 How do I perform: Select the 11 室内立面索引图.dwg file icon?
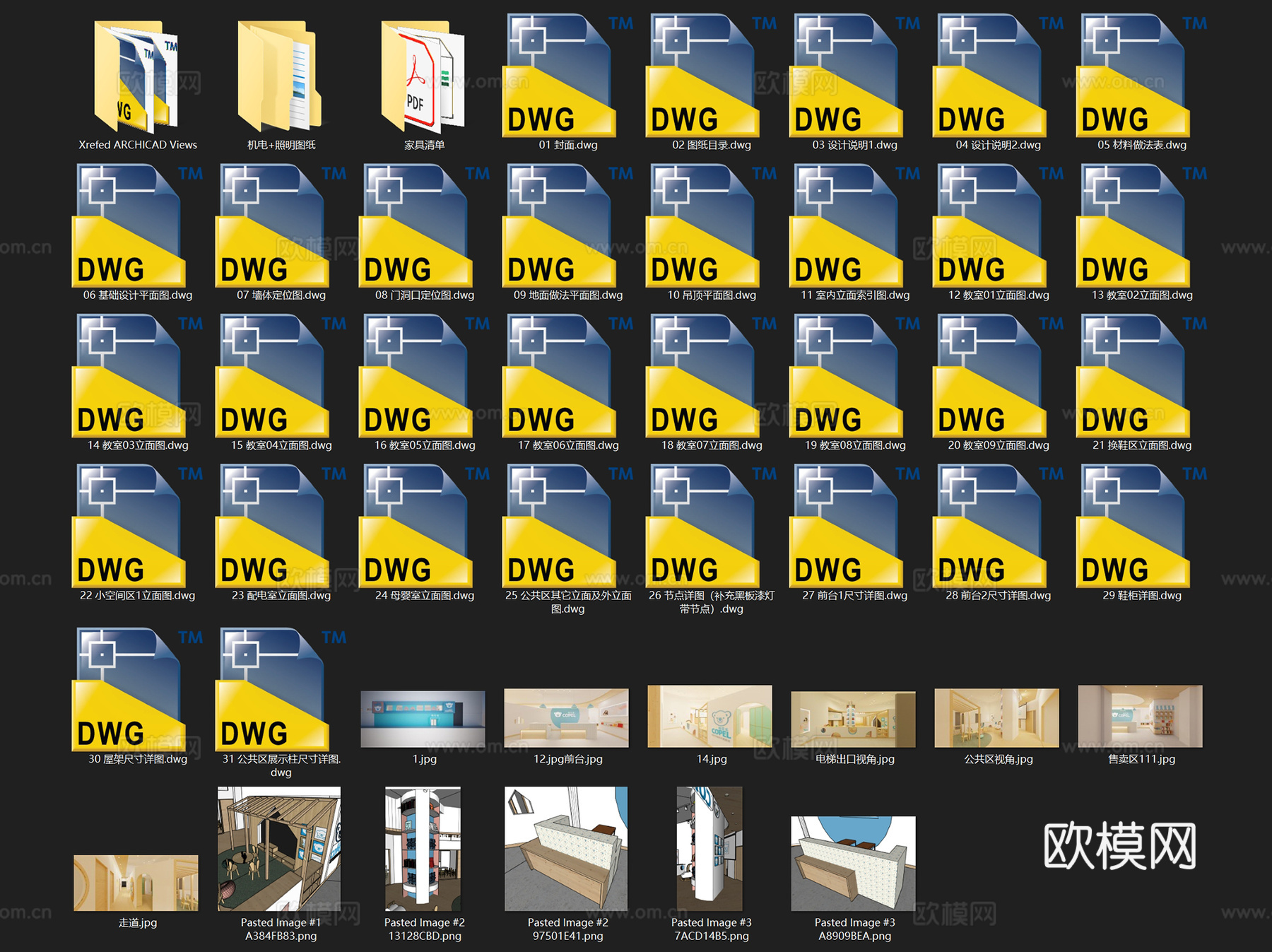[846, 226]
